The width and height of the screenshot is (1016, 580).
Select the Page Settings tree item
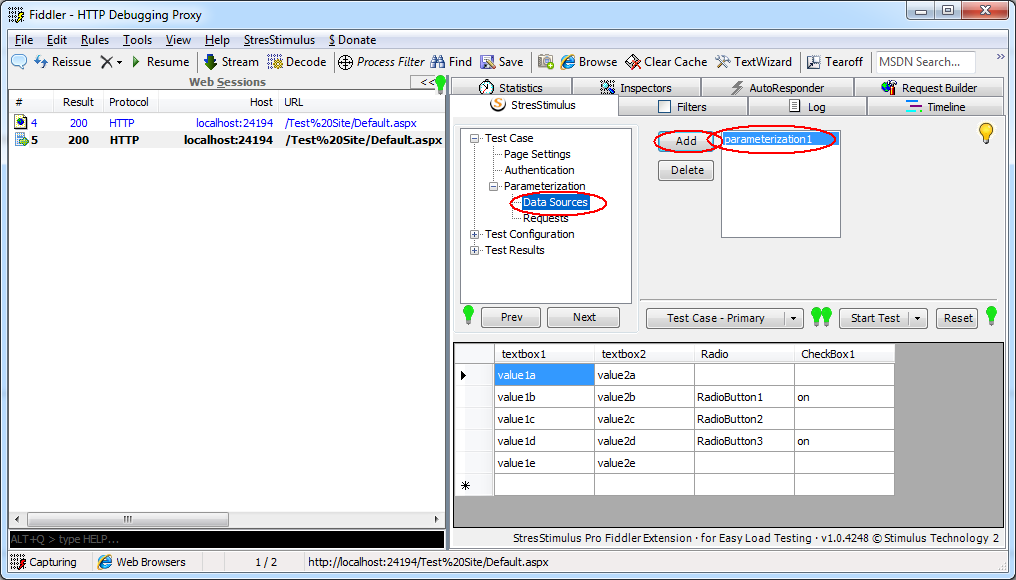click(537, 154)
